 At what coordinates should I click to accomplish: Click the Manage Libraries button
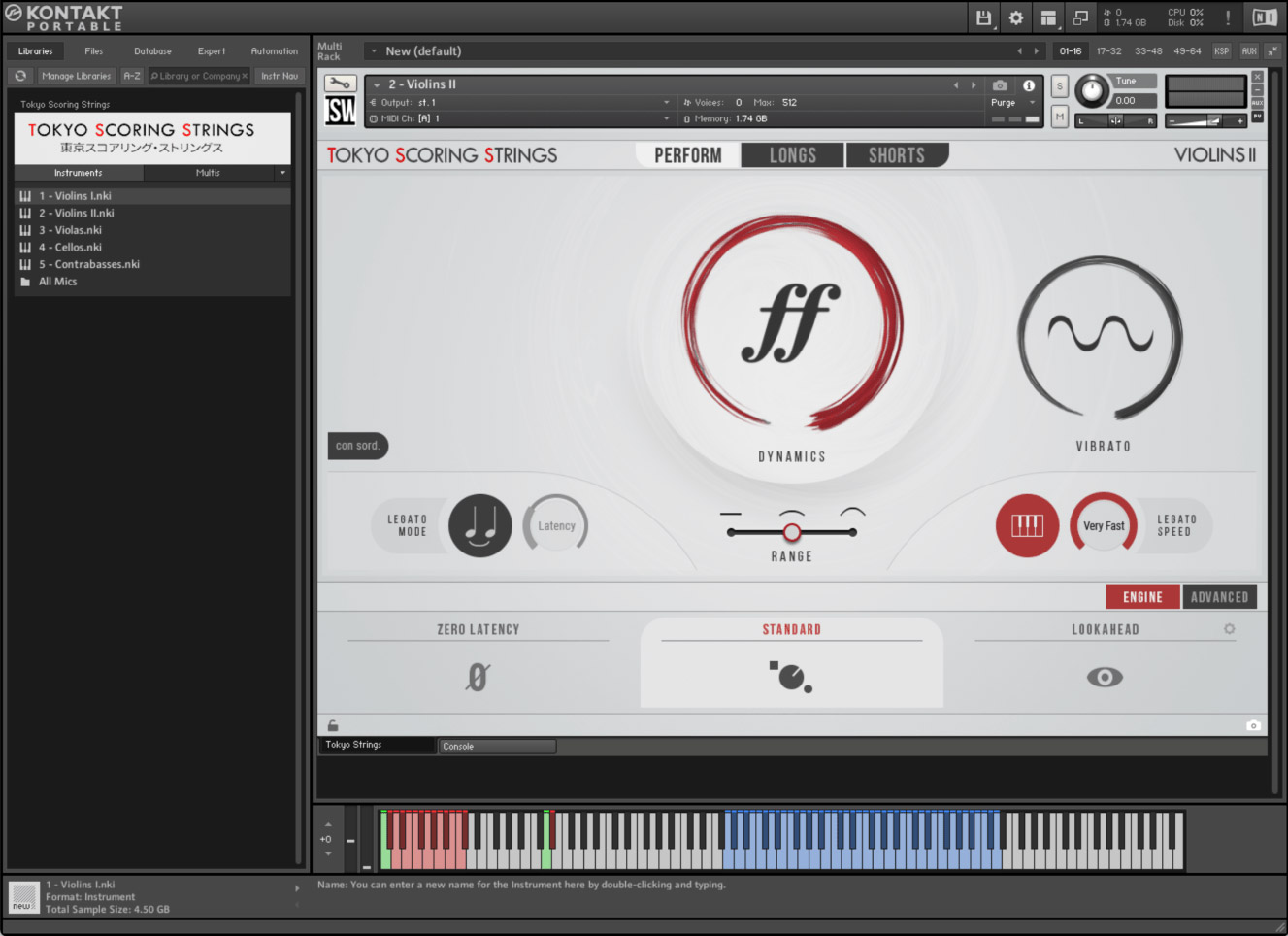click(76, 75)
